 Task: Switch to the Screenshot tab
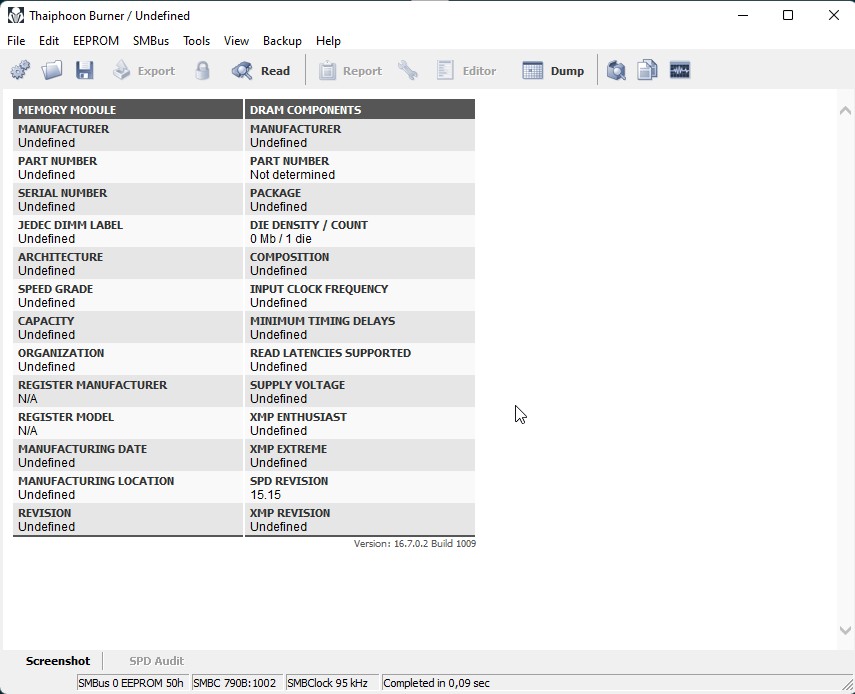point(58,661)
